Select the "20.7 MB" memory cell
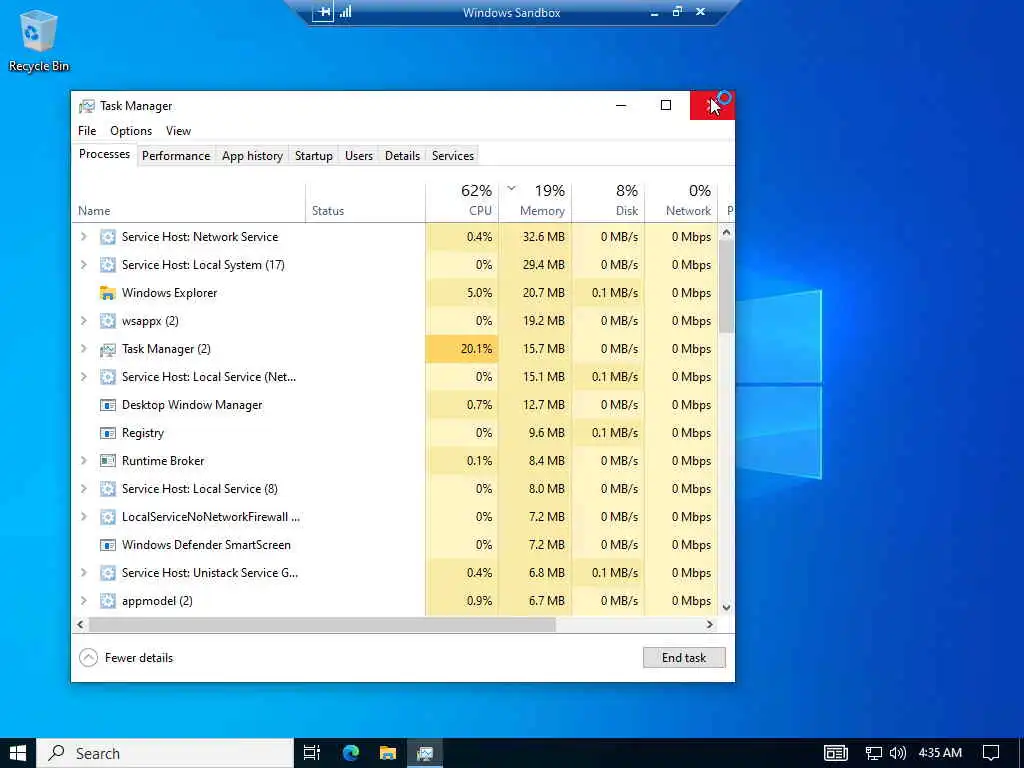This screenshot has height=768, width=1024. (535, 293)
